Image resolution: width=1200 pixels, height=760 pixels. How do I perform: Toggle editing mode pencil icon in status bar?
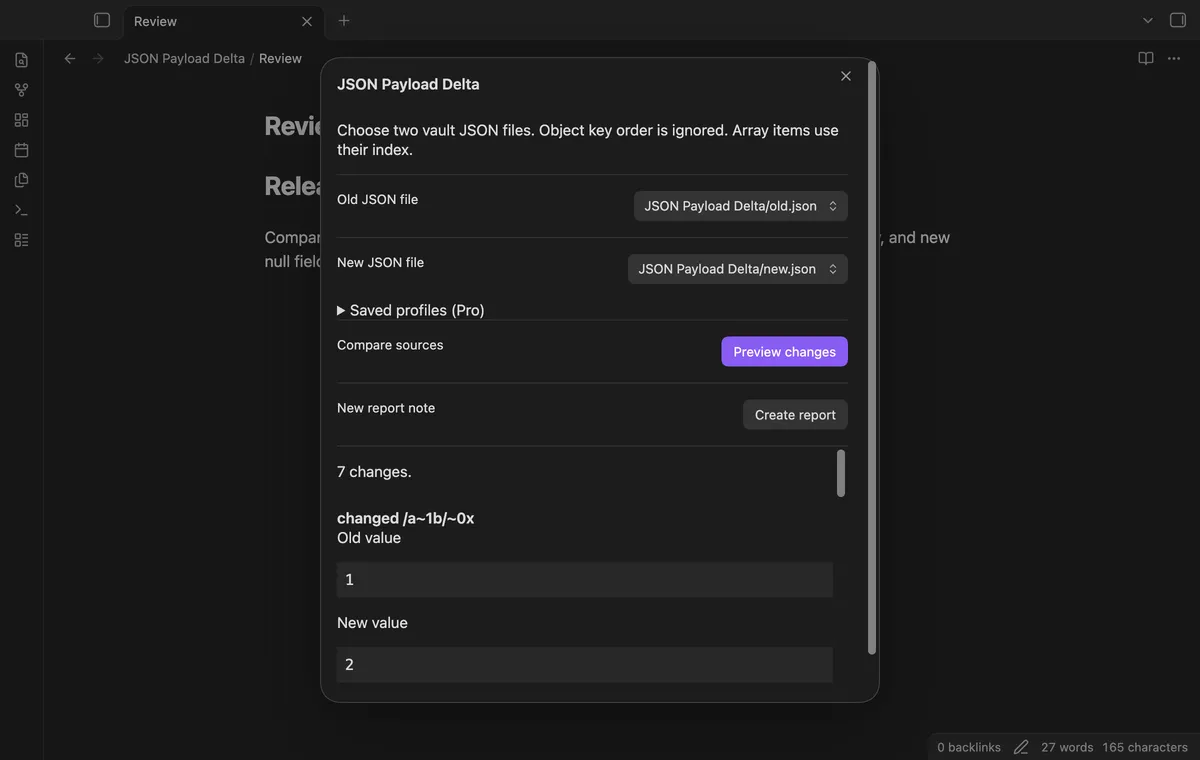pos(1021,747)
